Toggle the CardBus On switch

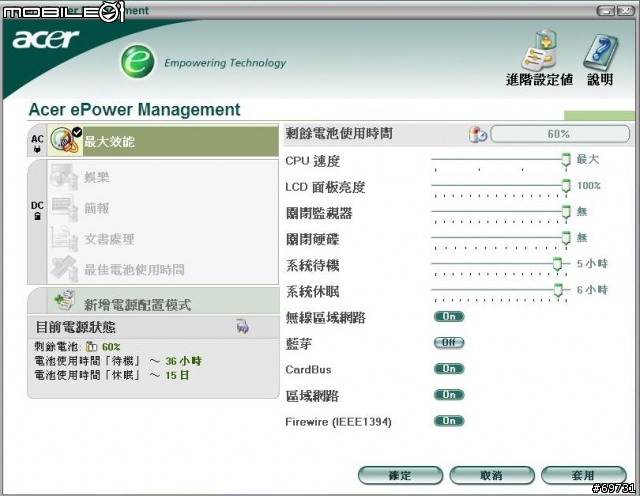click(449, 369)
